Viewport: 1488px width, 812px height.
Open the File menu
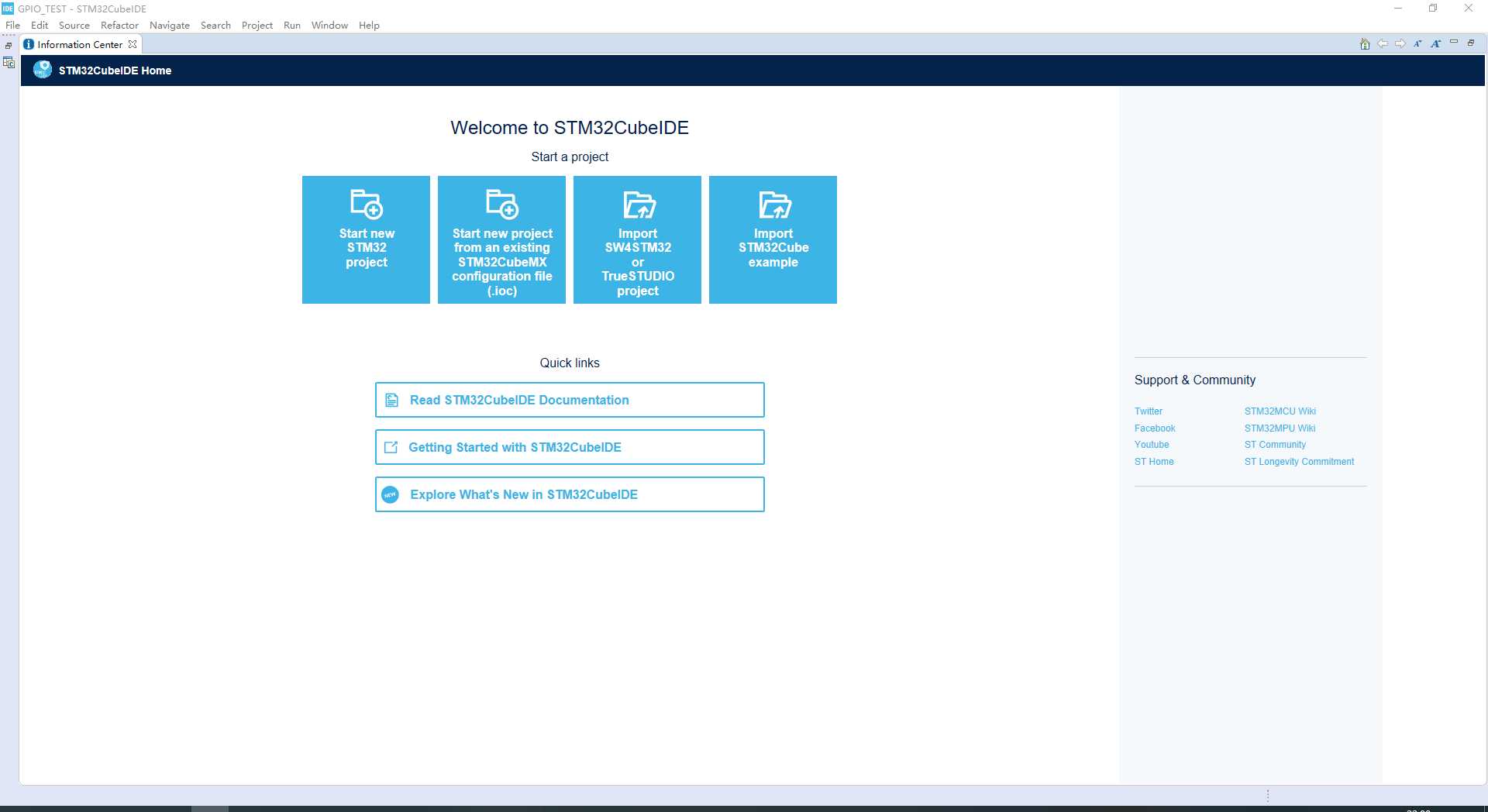coord(13,25)
